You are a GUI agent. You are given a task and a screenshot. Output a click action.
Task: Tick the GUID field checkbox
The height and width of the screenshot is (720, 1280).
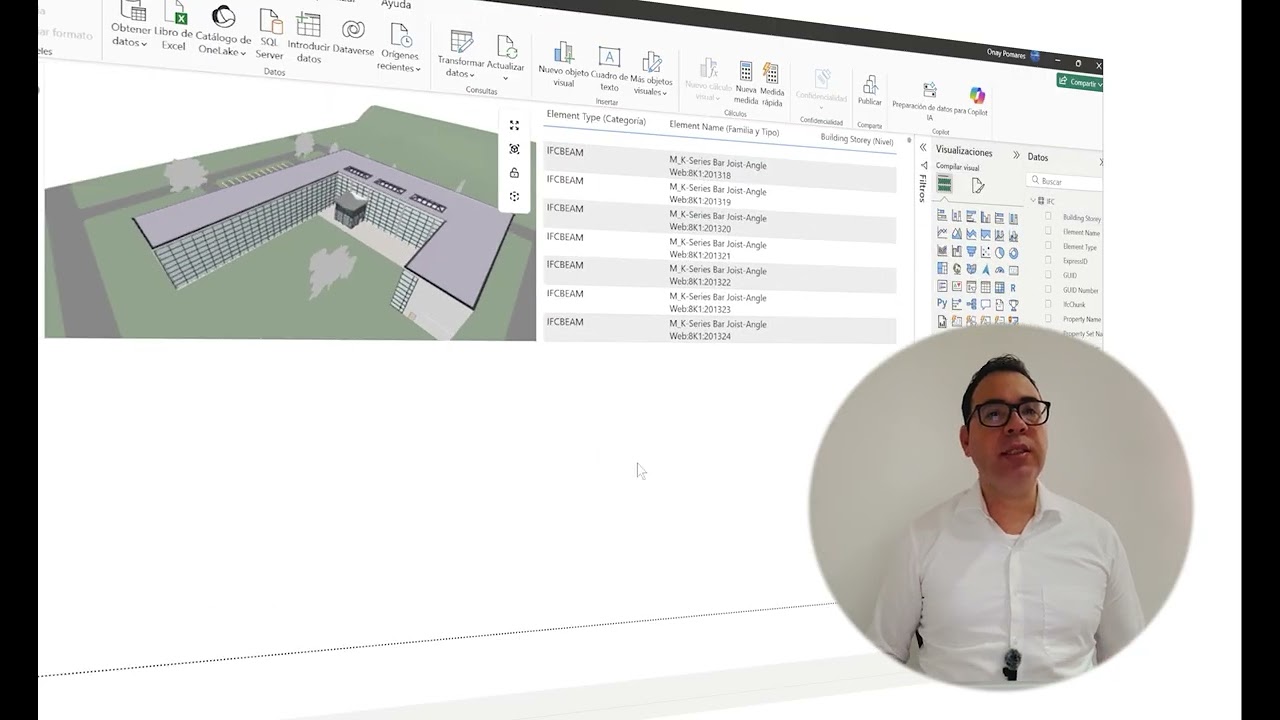1048,274
